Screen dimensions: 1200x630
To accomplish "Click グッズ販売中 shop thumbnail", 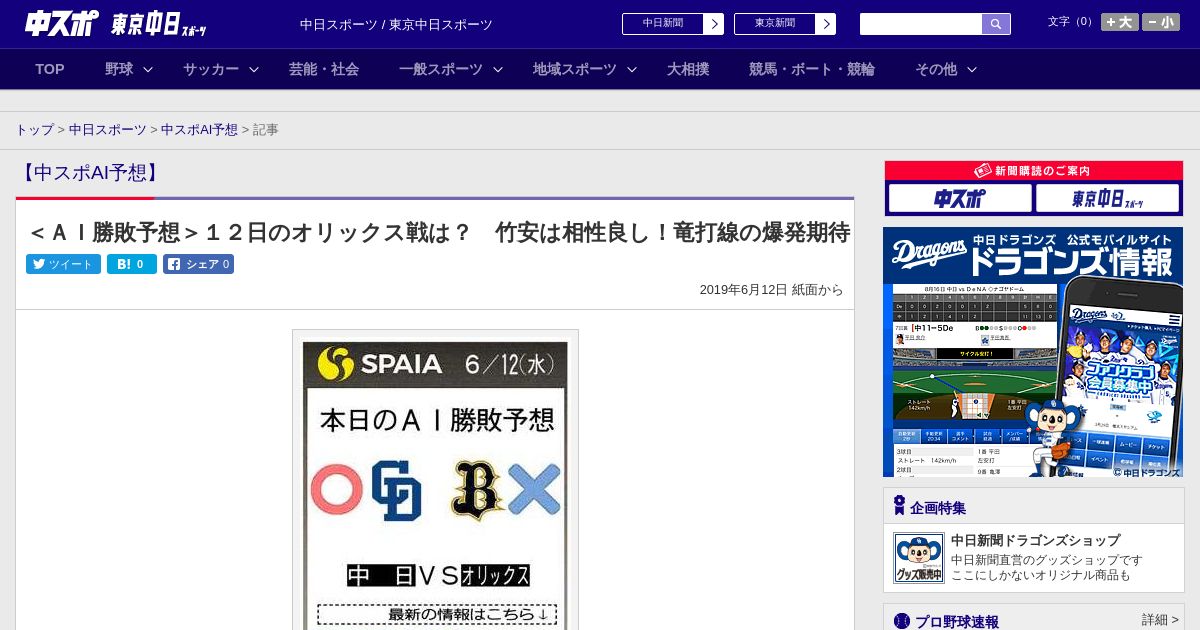I will tap(918, 558).
